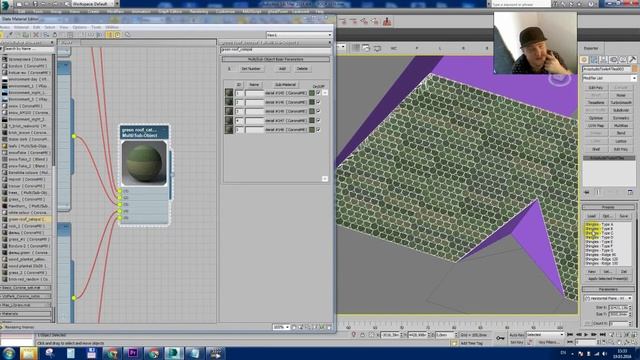The image size is (640, 360).
Task: Toggle on/off checkbox for sub-material ID 3
Action: coord(318,111)
